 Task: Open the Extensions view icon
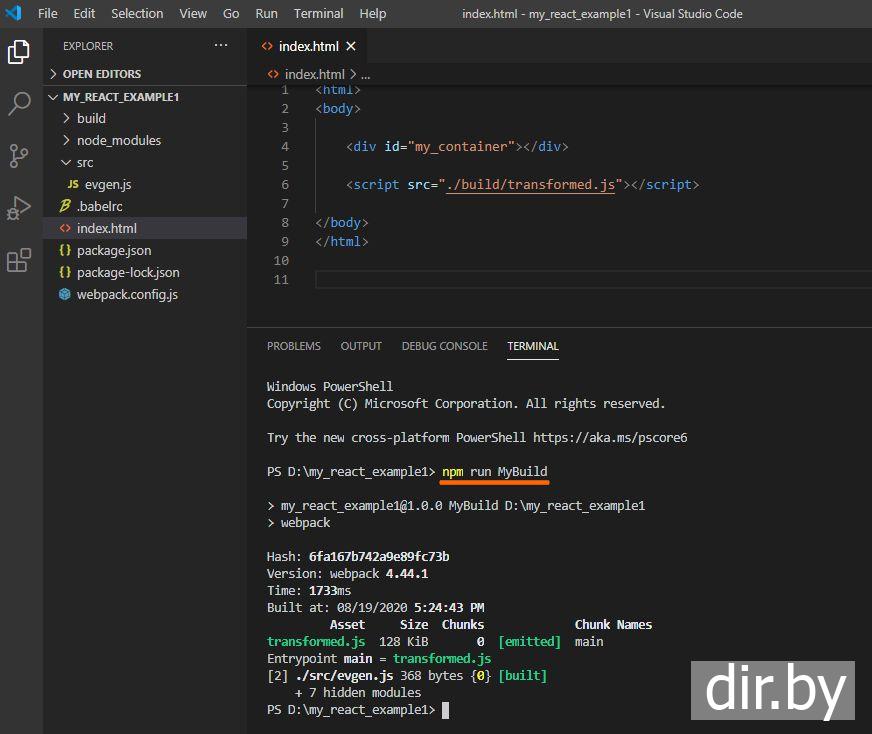(x=19, y=261)
